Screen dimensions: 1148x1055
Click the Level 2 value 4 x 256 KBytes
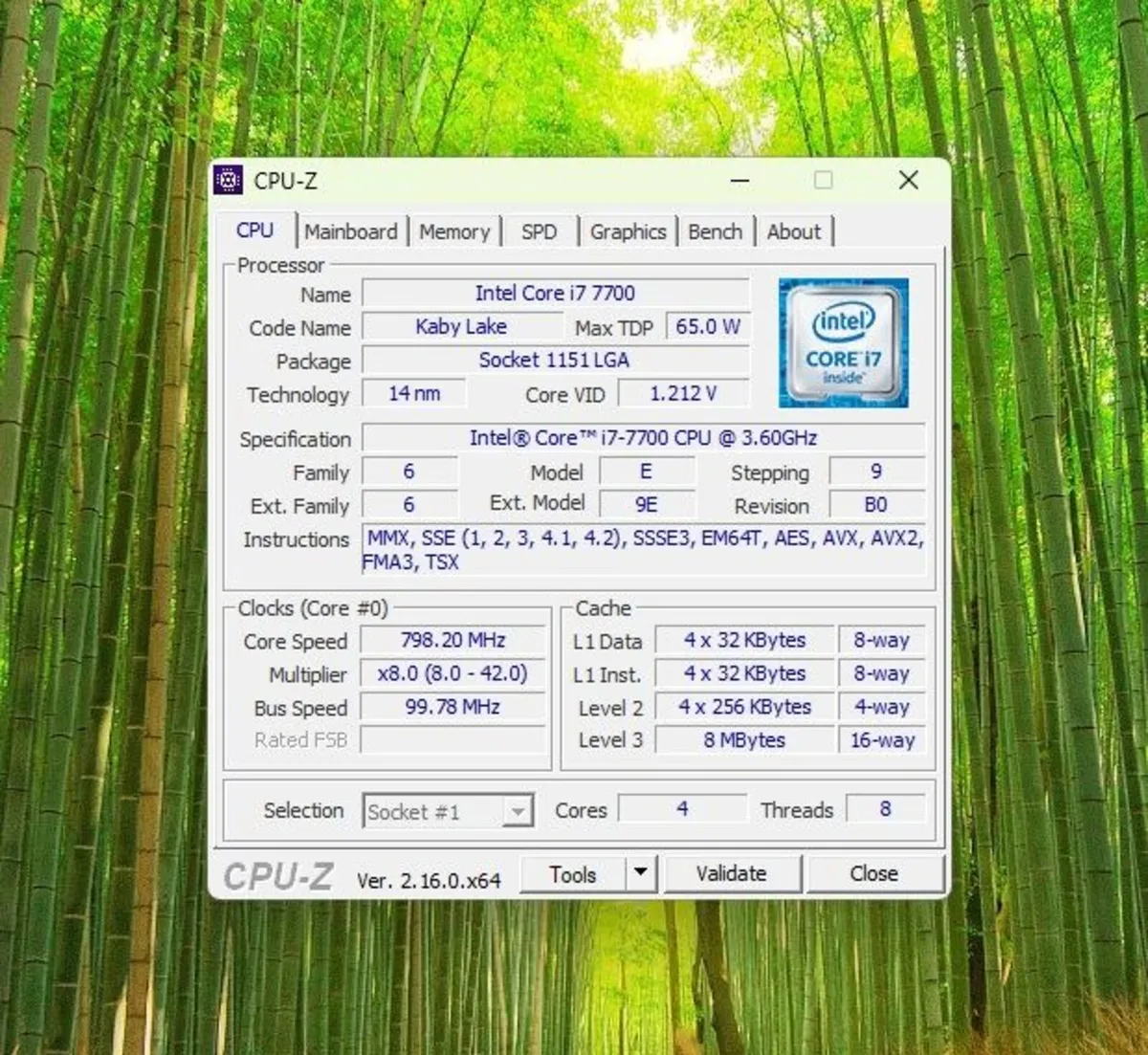click(745, 707)
